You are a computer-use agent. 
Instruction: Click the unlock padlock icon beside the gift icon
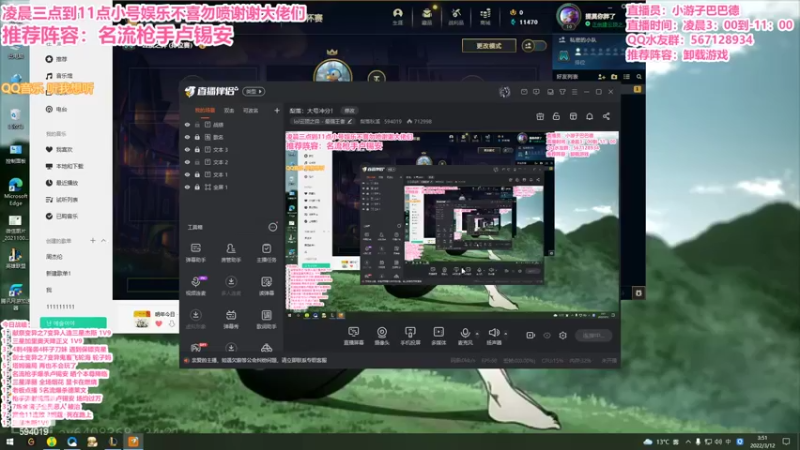tap(556, 116)
